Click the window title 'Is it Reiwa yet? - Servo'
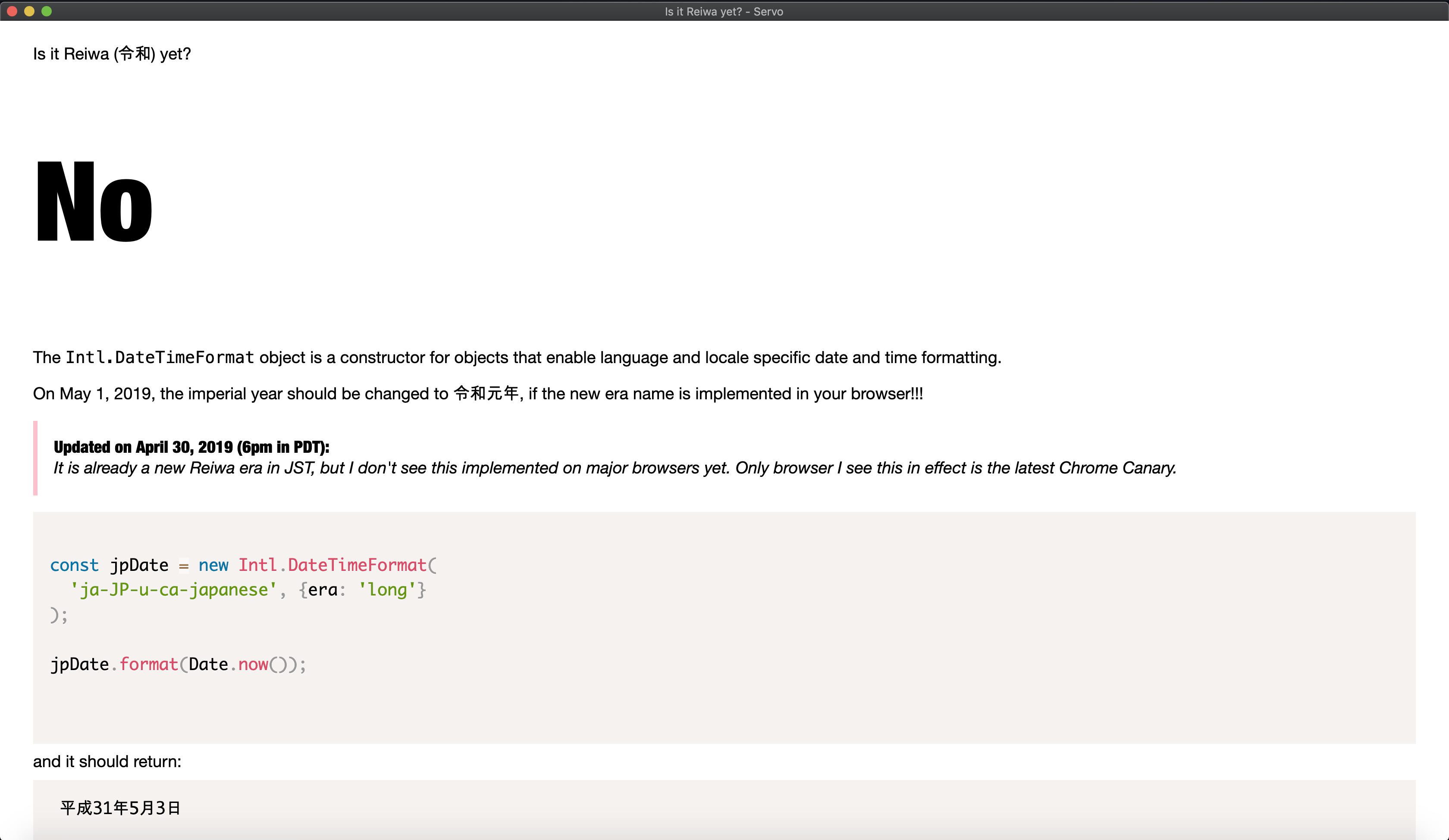 tap(723, 12)
